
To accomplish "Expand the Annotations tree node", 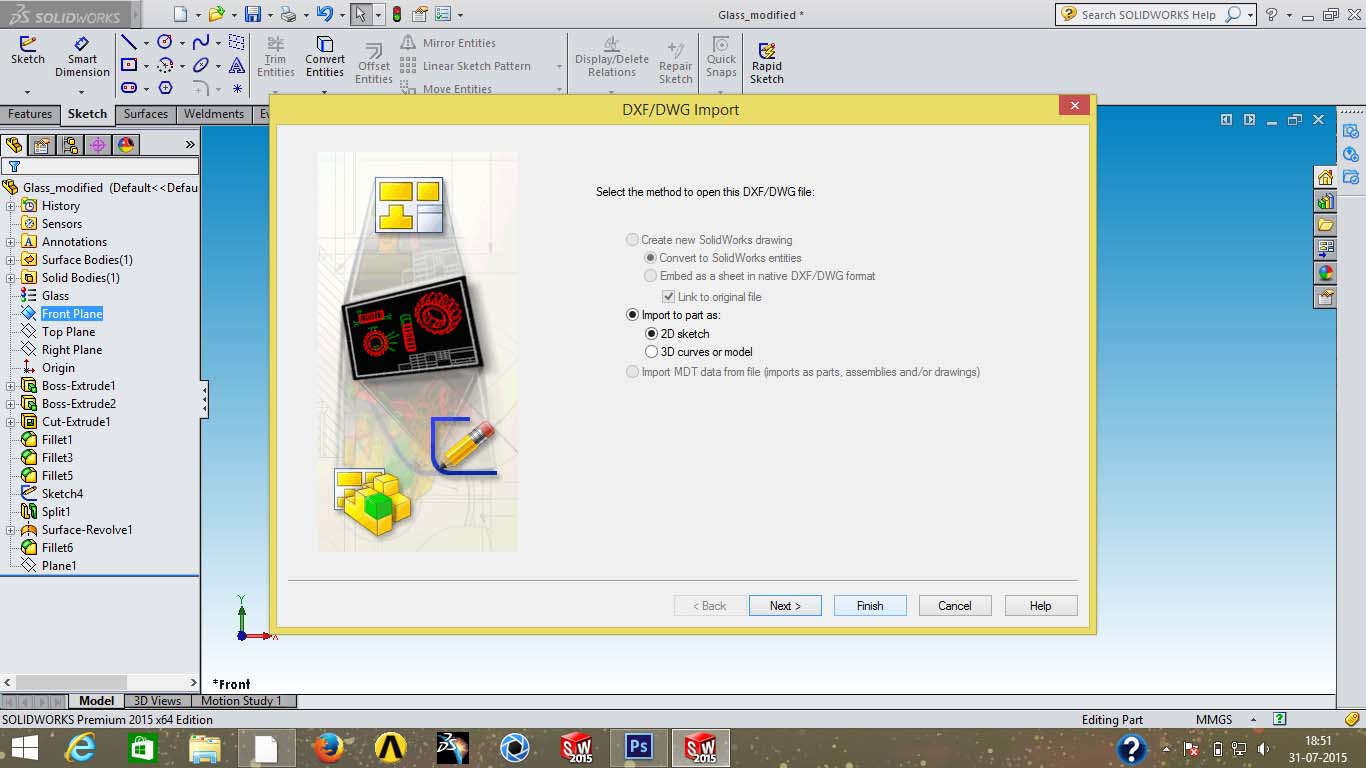I will pyautogui.click(x=11, y=242).
